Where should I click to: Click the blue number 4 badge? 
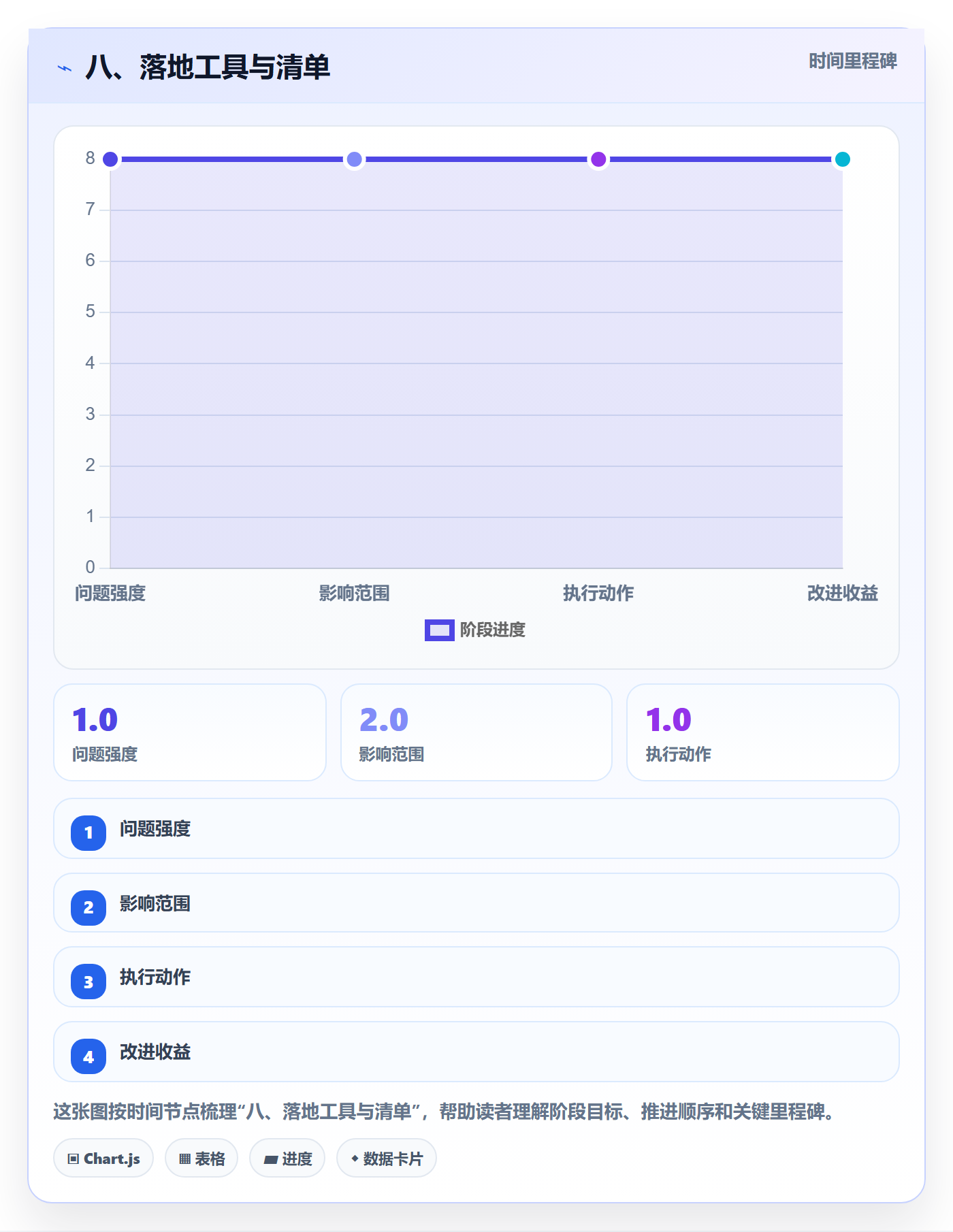[88, 1056]
